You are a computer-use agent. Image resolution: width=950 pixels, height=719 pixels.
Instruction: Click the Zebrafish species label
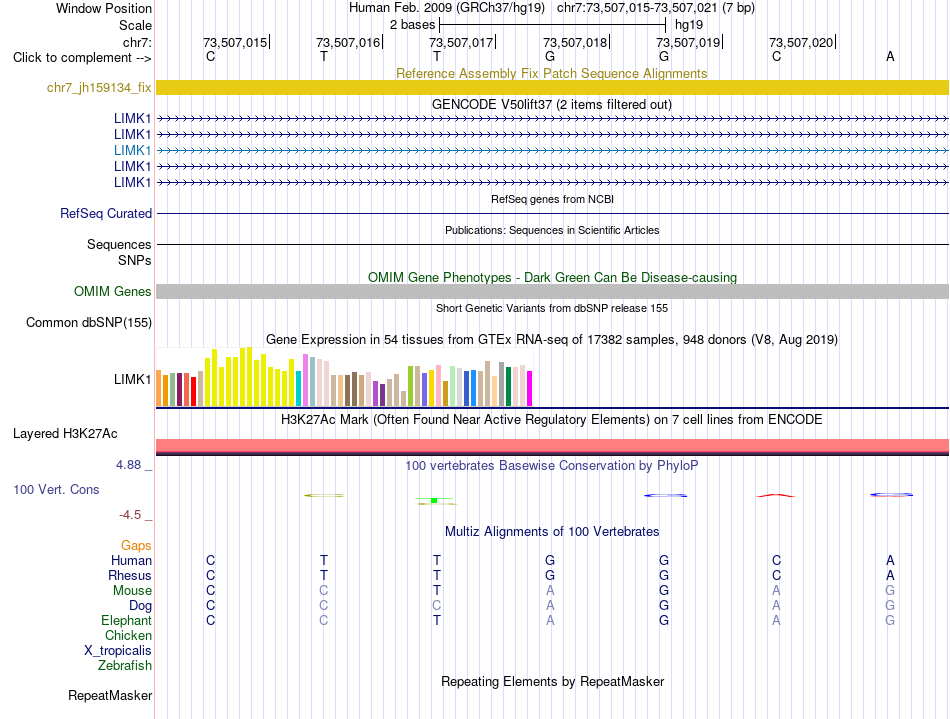coord(125,665)
